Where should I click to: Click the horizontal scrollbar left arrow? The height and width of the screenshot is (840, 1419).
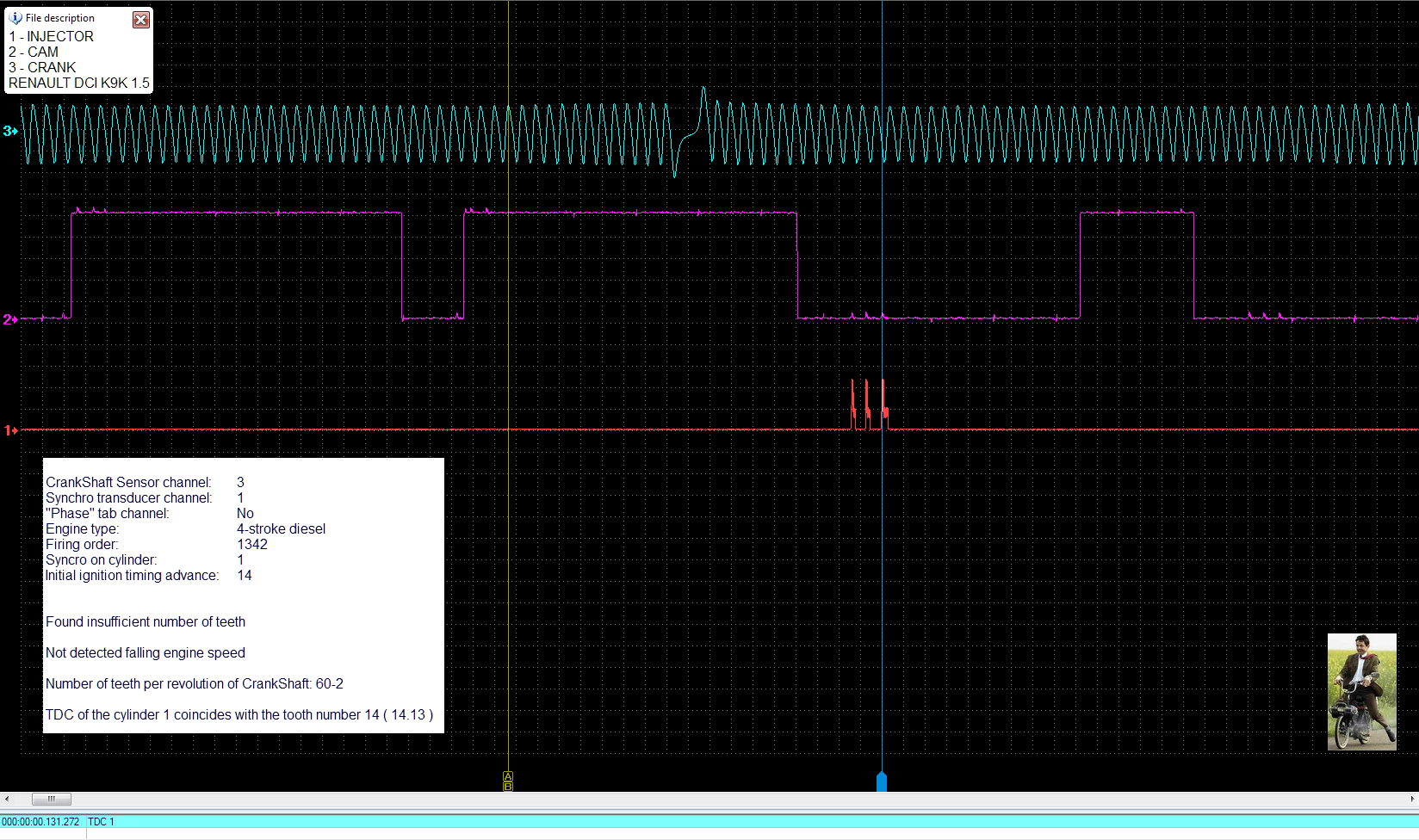7,799
